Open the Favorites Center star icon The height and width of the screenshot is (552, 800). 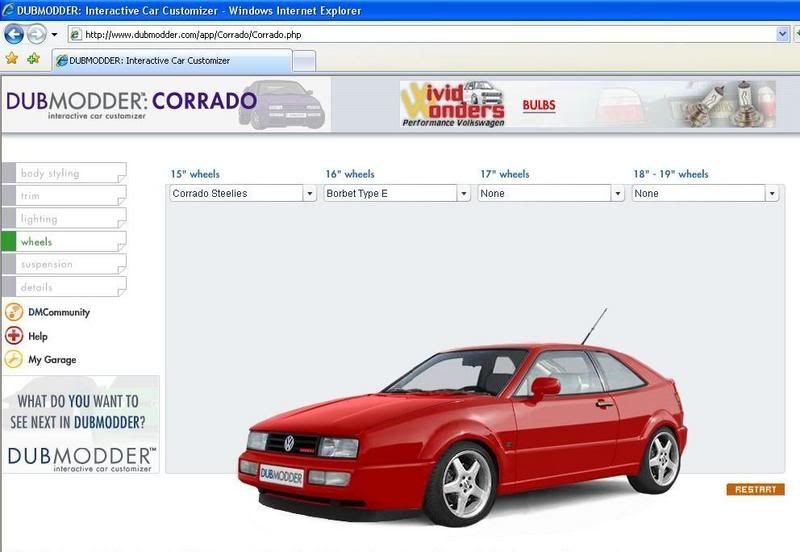click(12, 59)
